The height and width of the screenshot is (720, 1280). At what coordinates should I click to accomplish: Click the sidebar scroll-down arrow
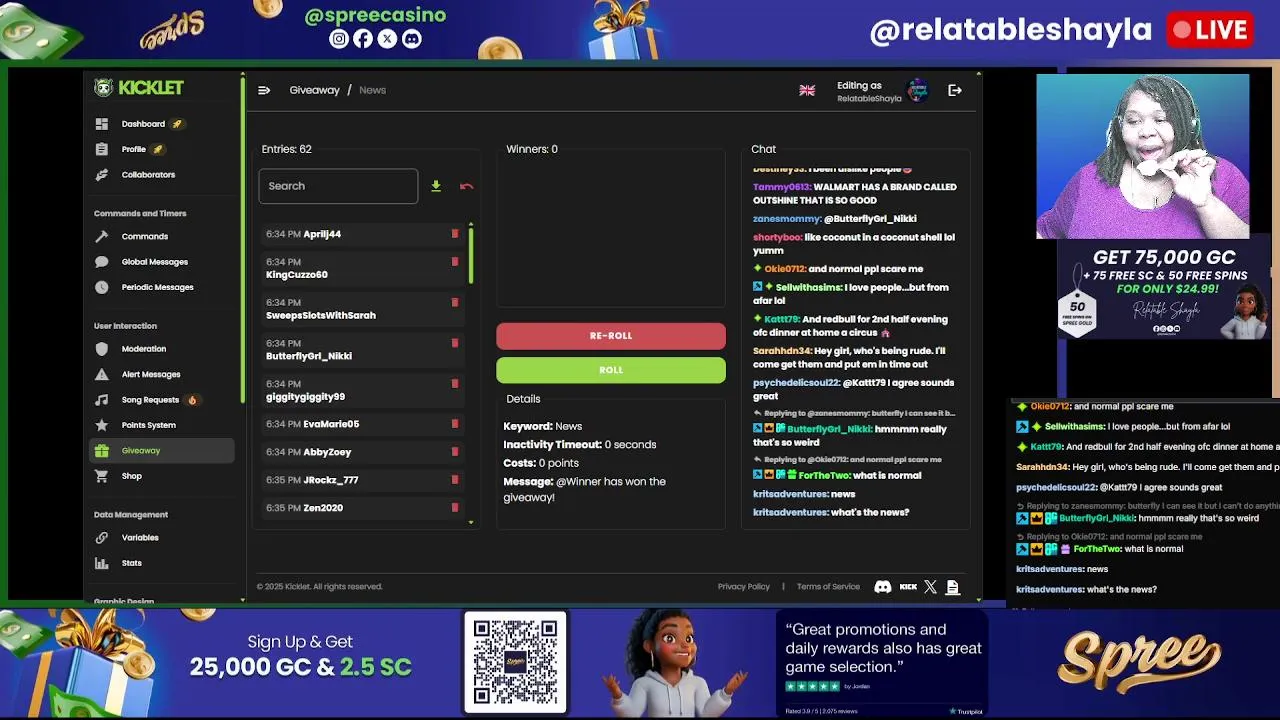242,600
